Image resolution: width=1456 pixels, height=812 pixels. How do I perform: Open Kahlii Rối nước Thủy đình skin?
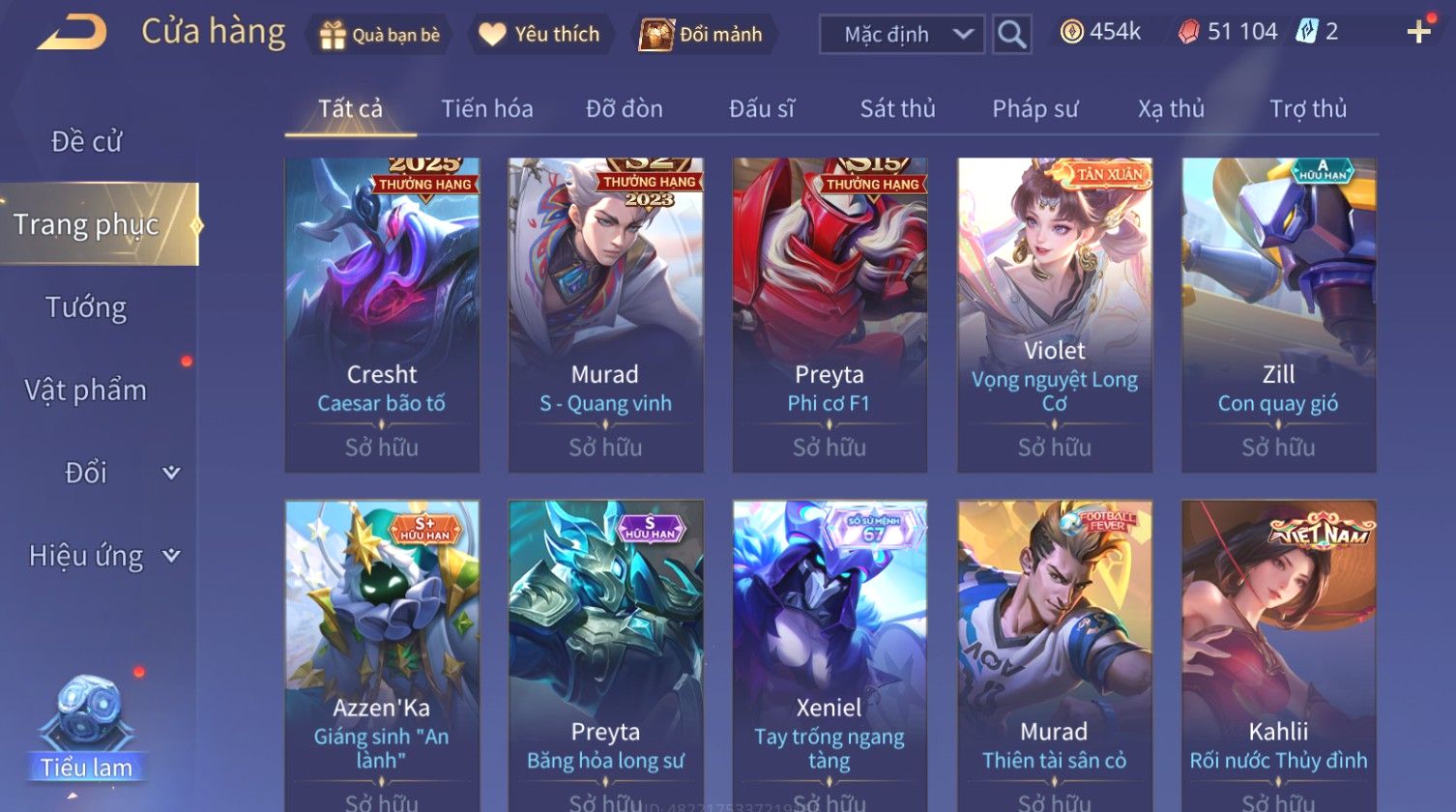pyautogui.click(x=1279, y=655)
